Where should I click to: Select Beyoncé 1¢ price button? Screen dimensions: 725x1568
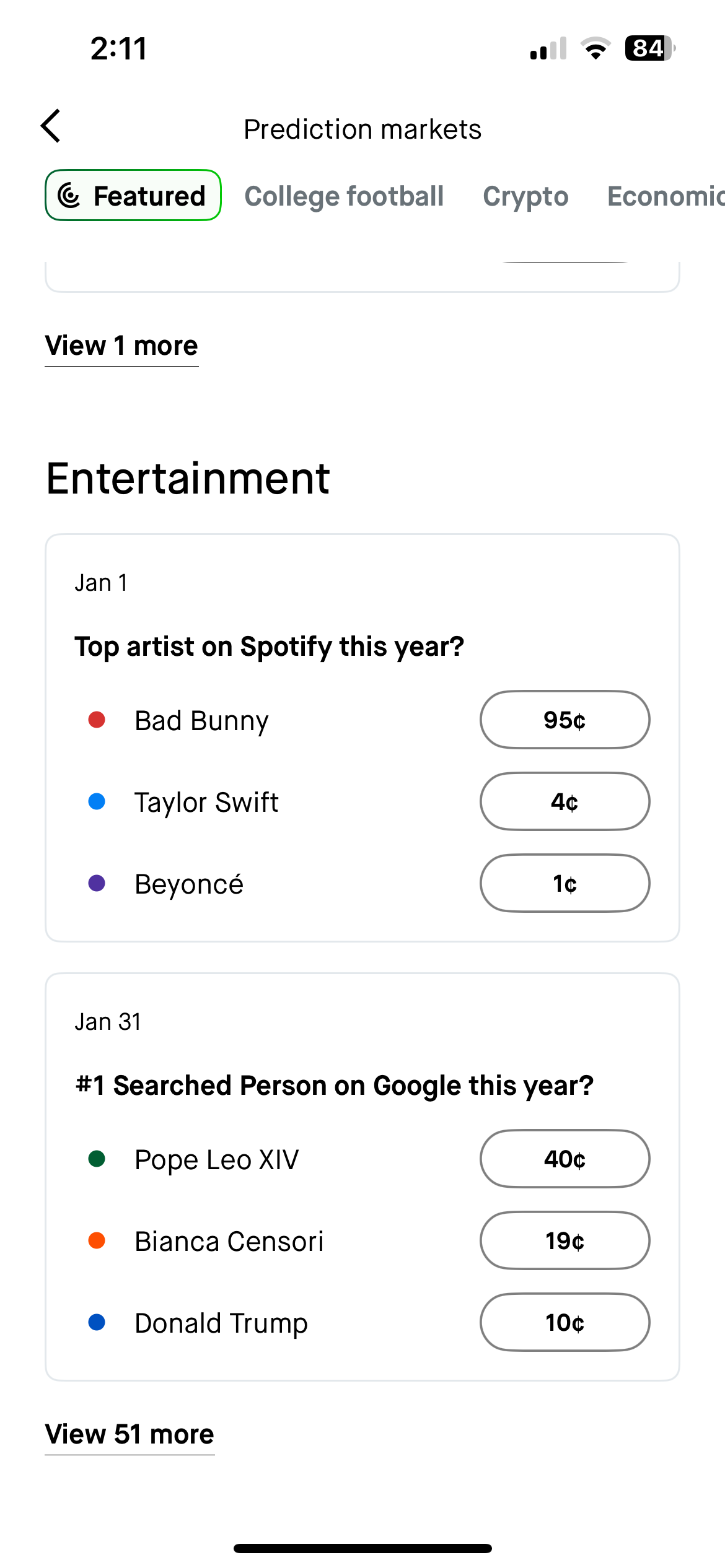pyautogui.click(x=565, y=883)
